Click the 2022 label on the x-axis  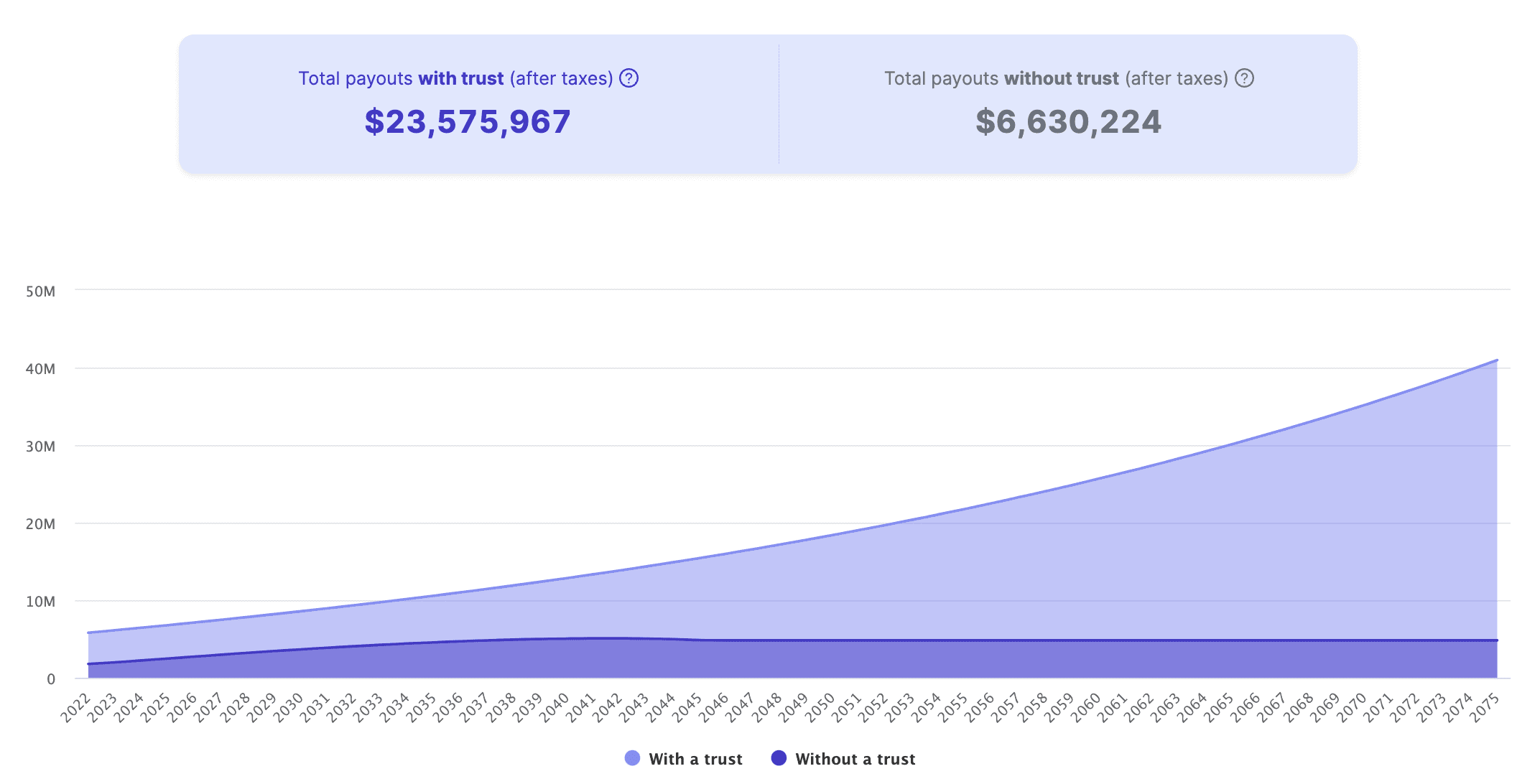point(75,707)
